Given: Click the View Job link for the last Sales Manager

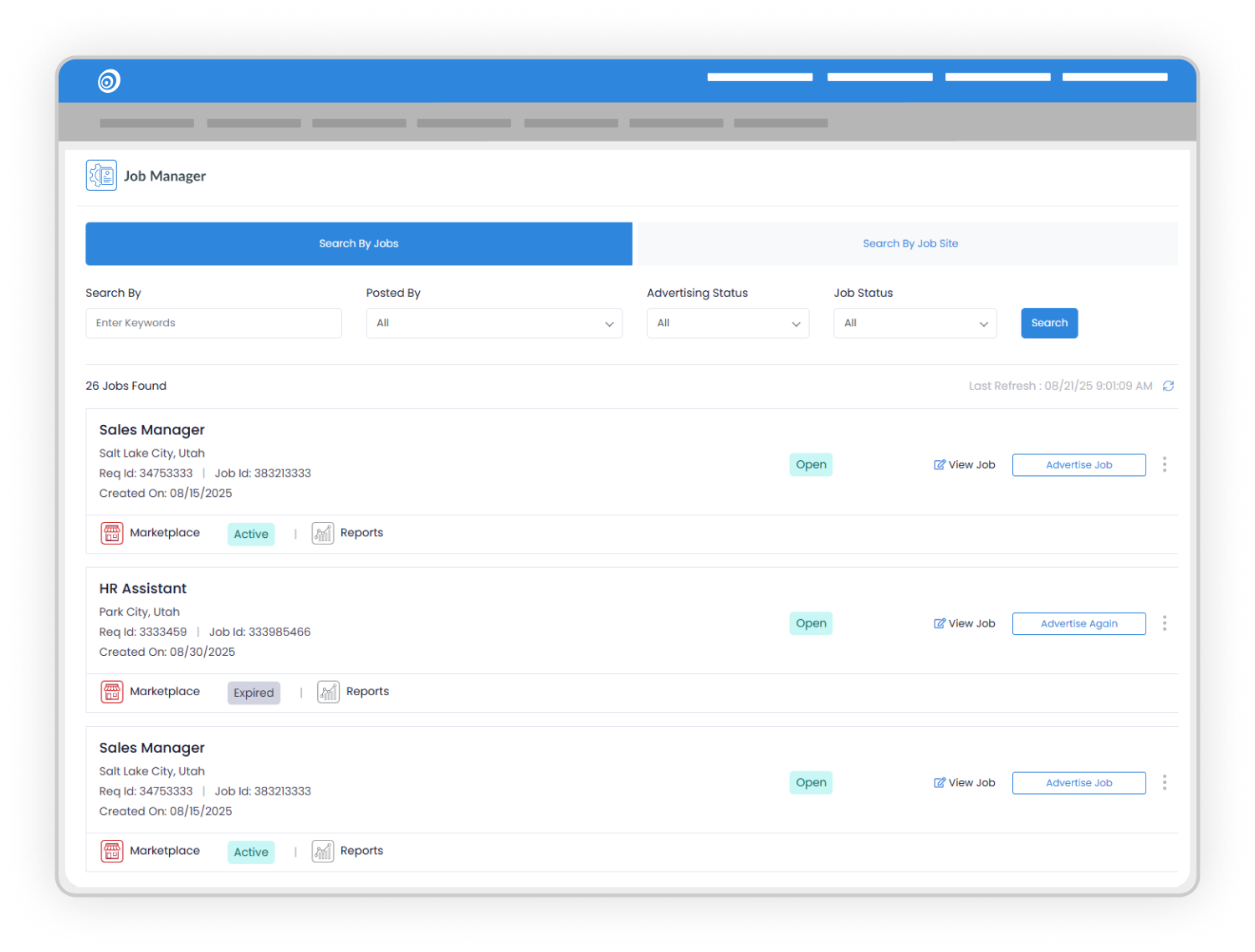Looking at the screenshot, I should (964, 782).
